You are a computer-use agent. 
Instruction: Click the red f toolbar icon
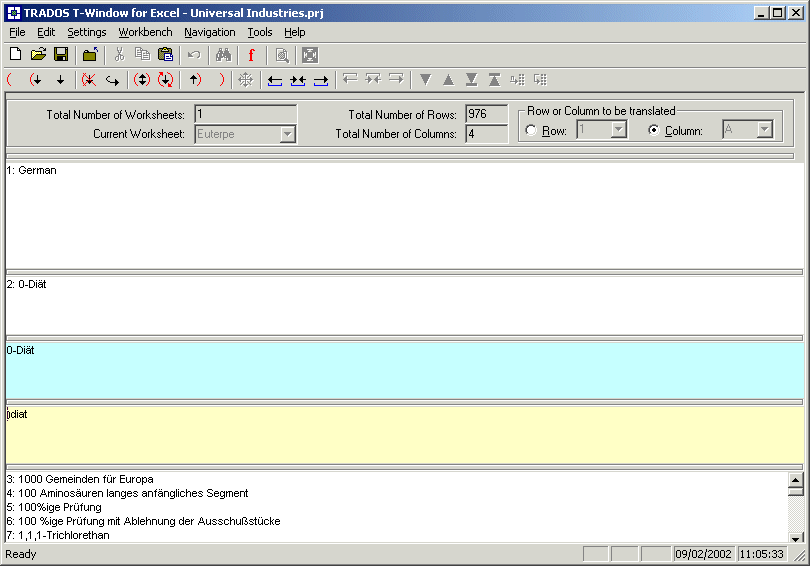coord(252,55)
